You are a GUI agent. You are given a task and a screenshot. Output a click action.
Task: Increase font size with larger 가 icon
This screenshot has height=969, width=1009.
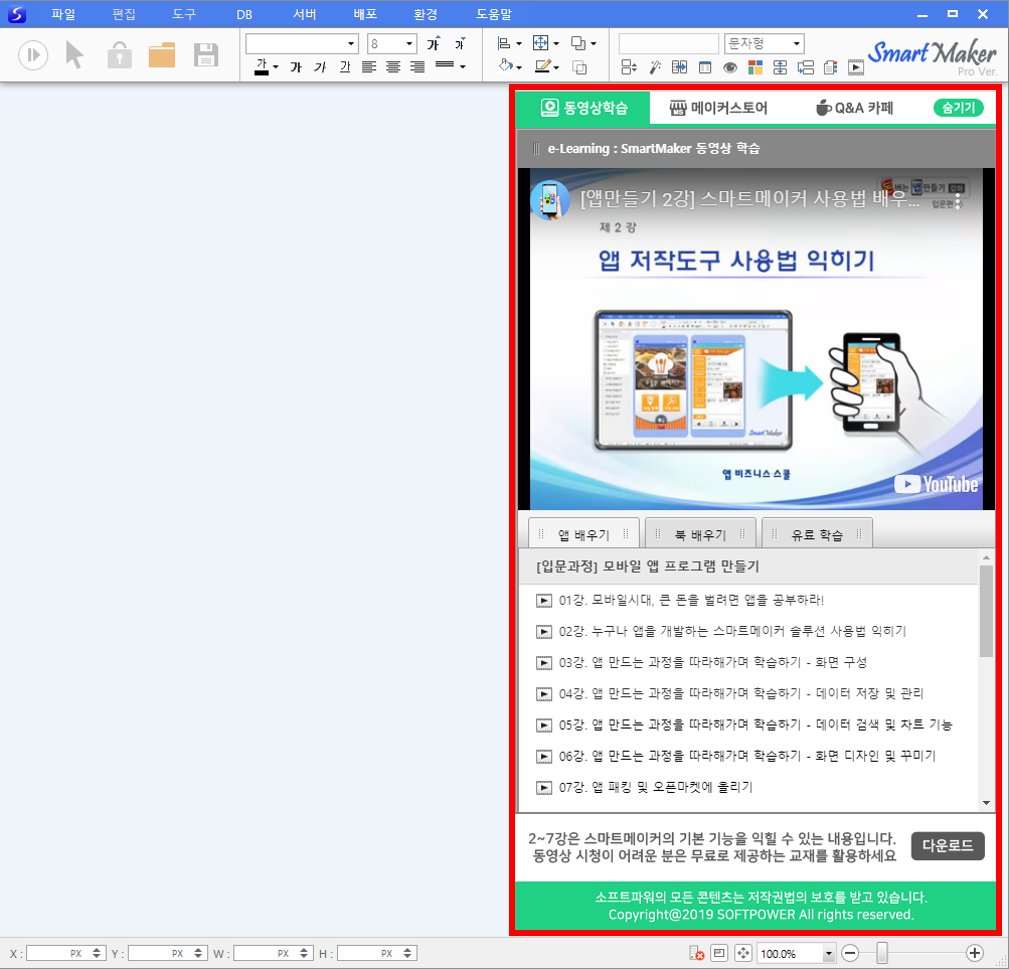tap(434, 43)
